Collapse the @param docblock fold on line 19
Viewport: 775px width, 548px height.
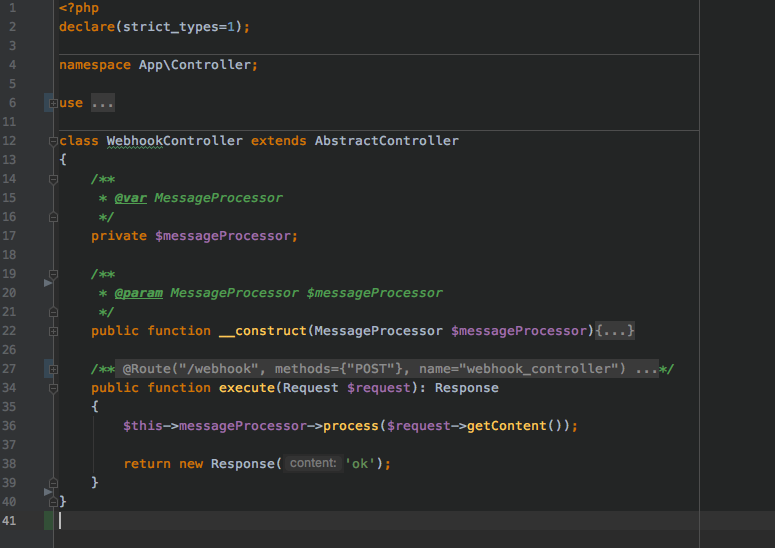(50, 274)
